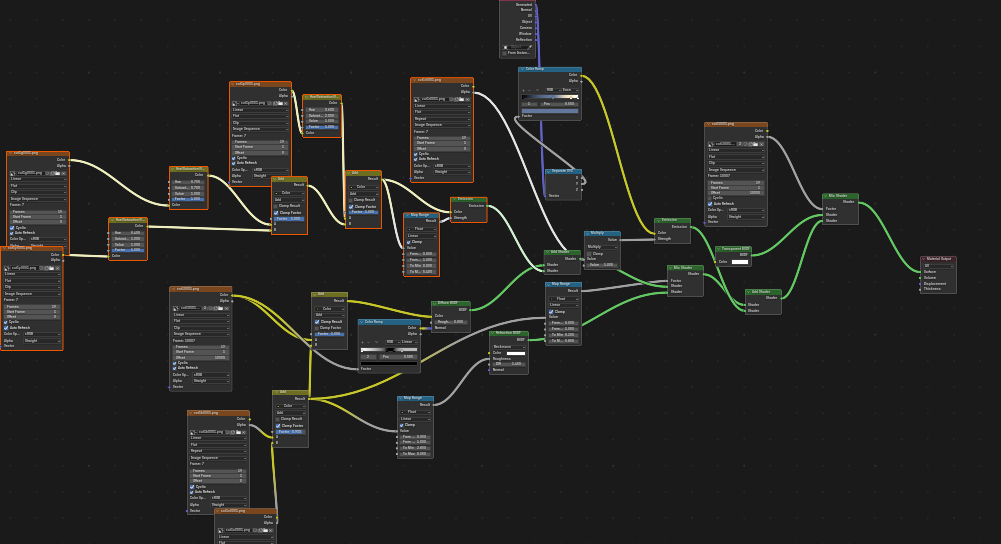This screenshot has height=544, width=1001.
Task: Open the Material Output target dropdown
Action: point(938,265)
